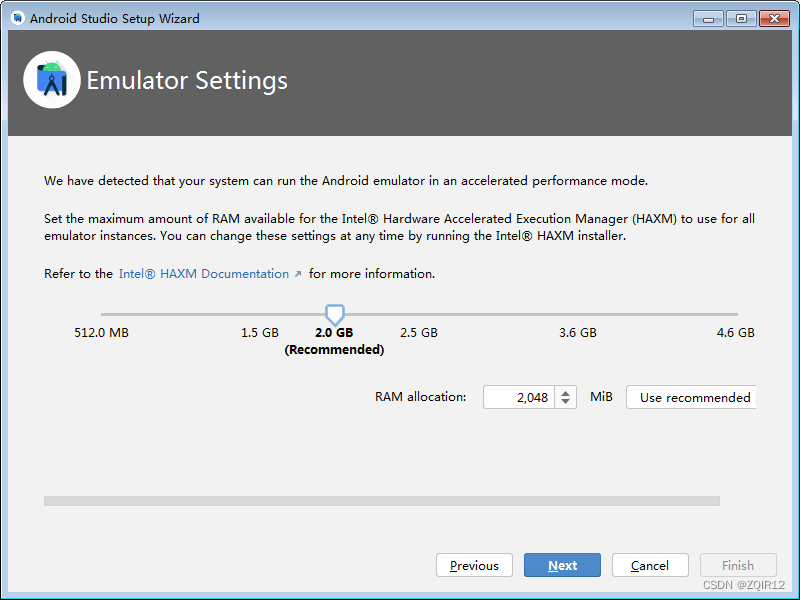
Task: Click the 2.5 GB slider label
Action: 419,333
